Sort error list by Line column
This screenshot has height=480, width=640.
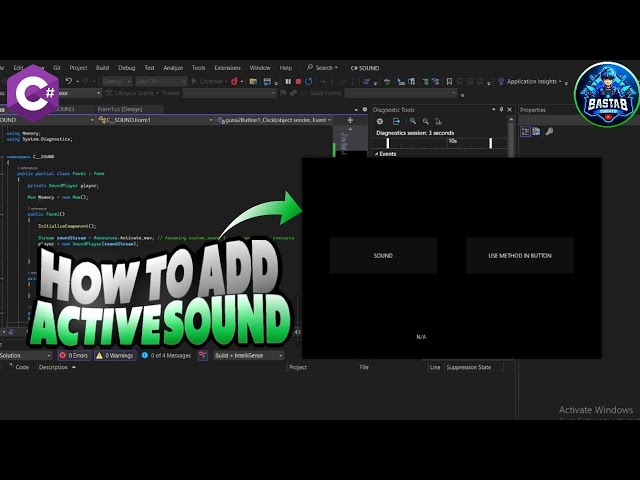click(x=435, y=367)
